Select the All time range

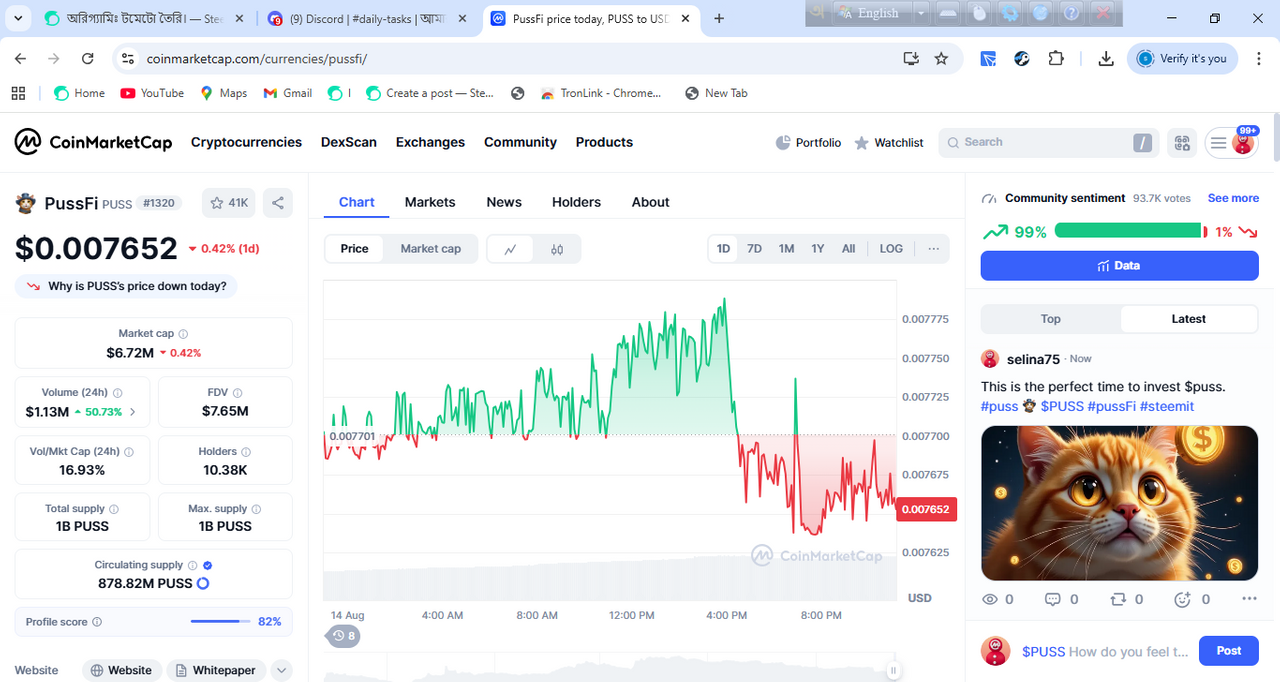coord(848,249)
